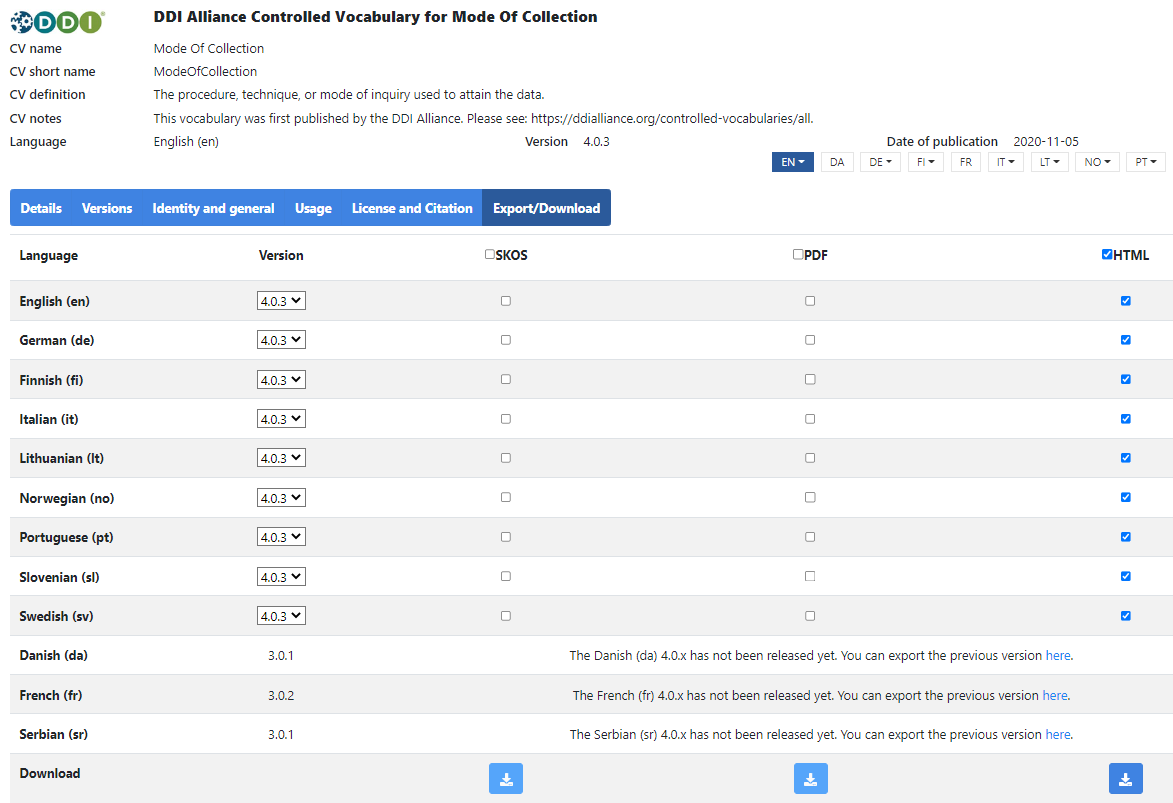The width and height of the screenshot is (1173, 803).
Task: Uncheck HTML for English (en)
Action: point(1126,301)
